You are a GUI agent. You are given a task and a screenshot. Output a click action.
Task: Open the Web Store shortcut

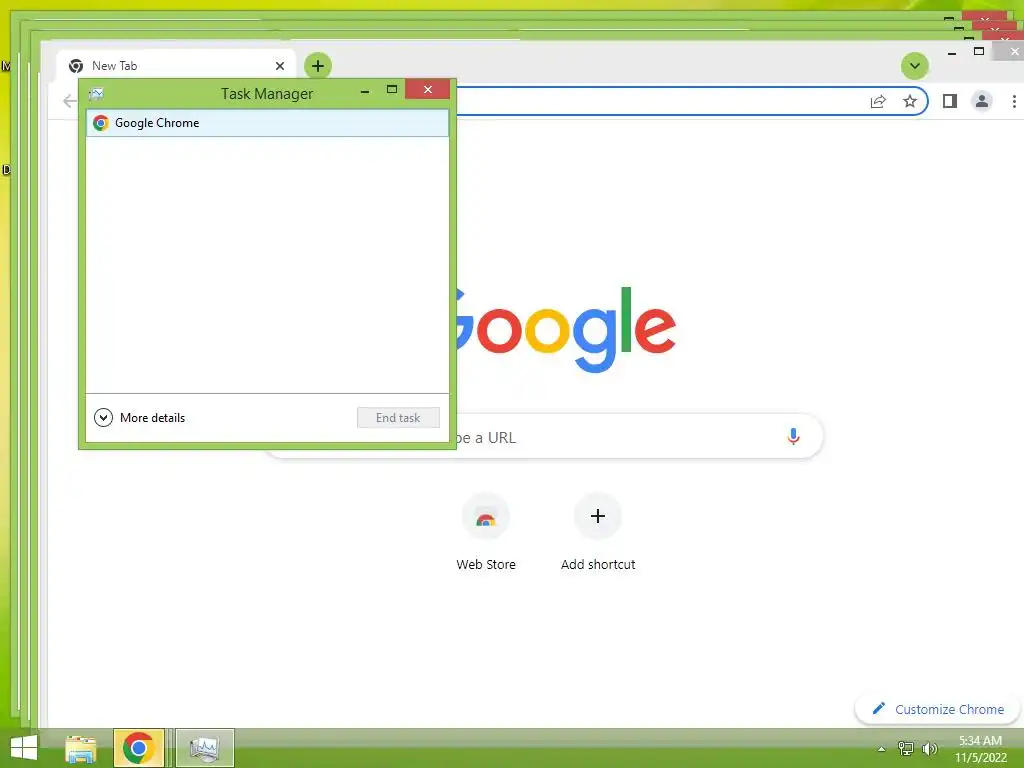(486, 533)
